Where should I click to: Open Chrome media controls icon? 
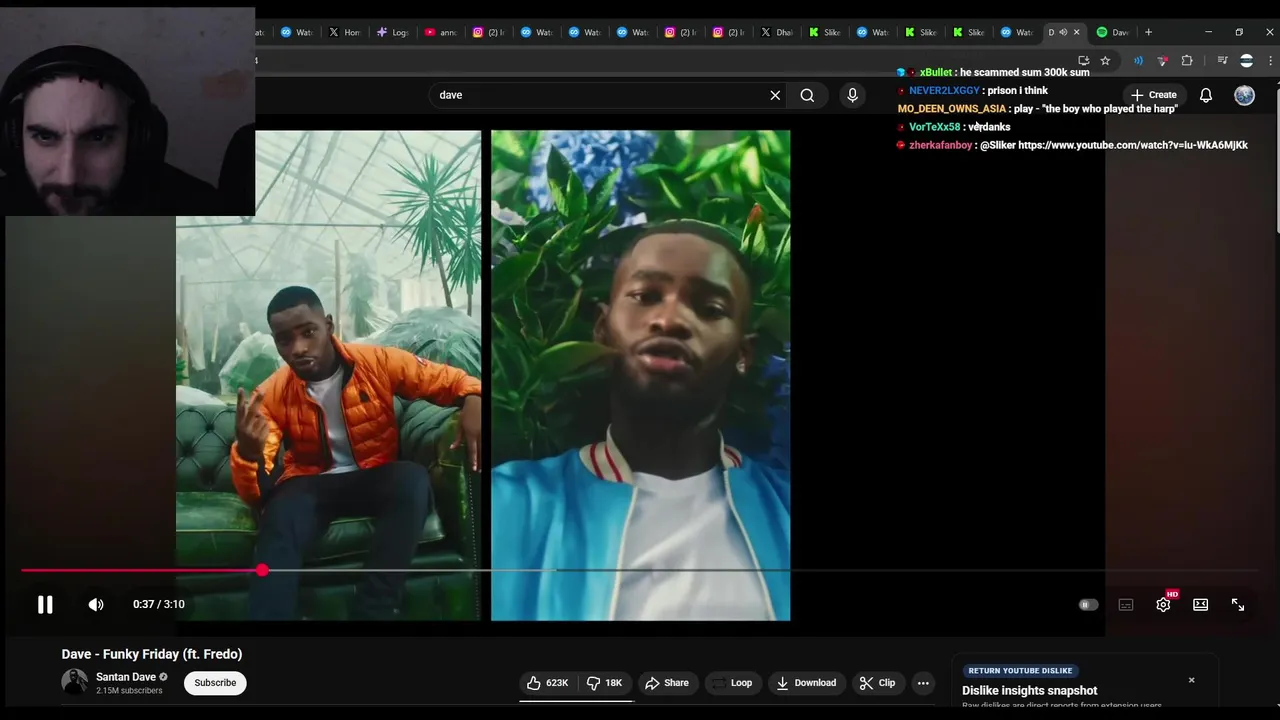pyautogui.click(x=1222, y=61)
